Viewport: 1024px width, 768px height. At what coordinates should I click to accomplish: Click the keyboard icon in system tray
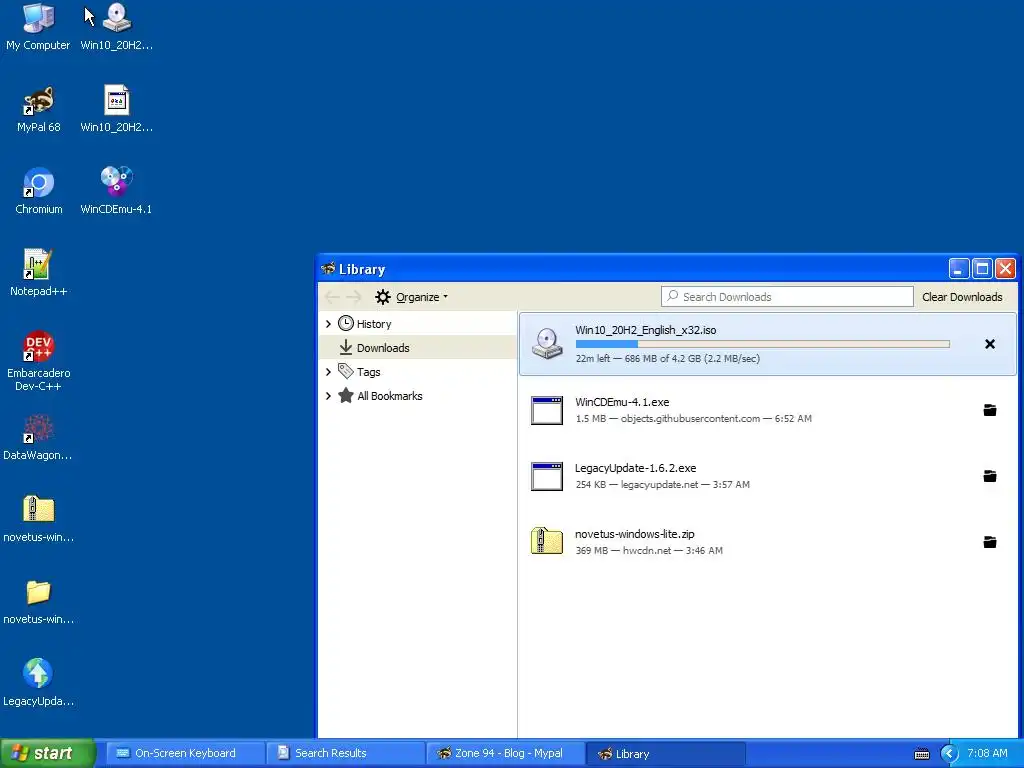(x=921, y=754)
